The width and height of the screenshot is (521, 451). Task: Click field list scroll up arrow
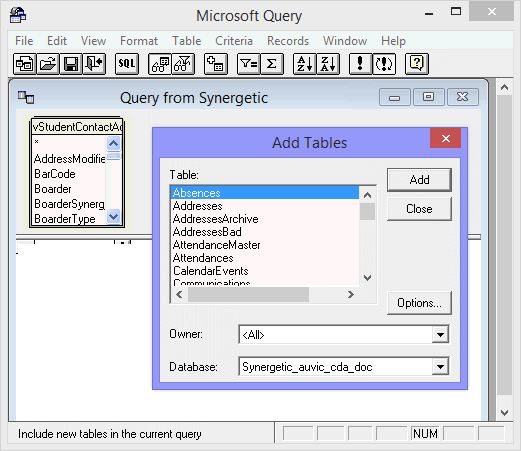click(114, 144)
